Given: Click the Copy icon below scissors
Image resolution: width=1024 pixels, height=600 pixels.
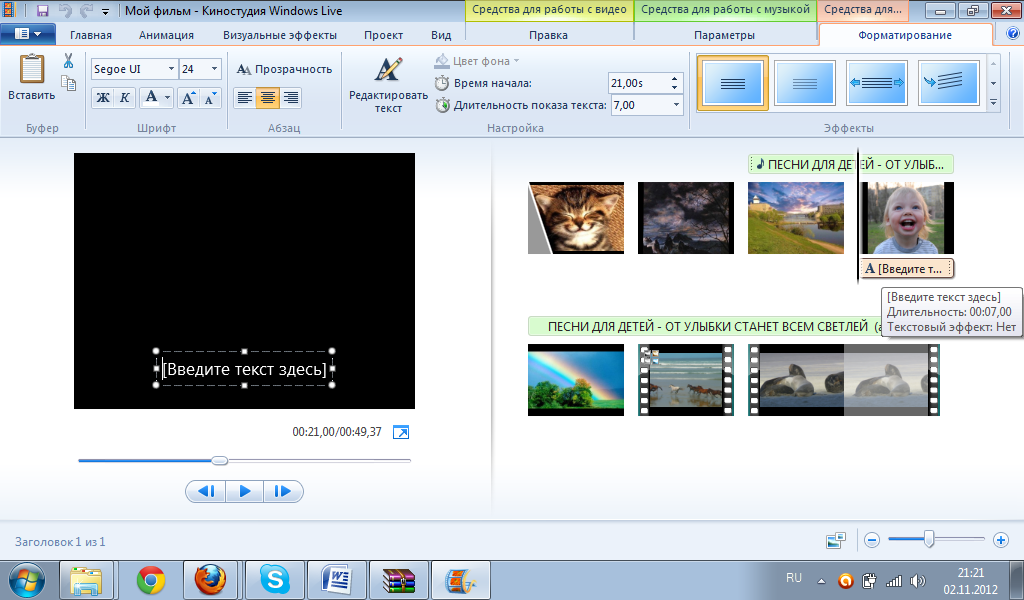Looking at the screenshot, I should (x=69, y=83).
